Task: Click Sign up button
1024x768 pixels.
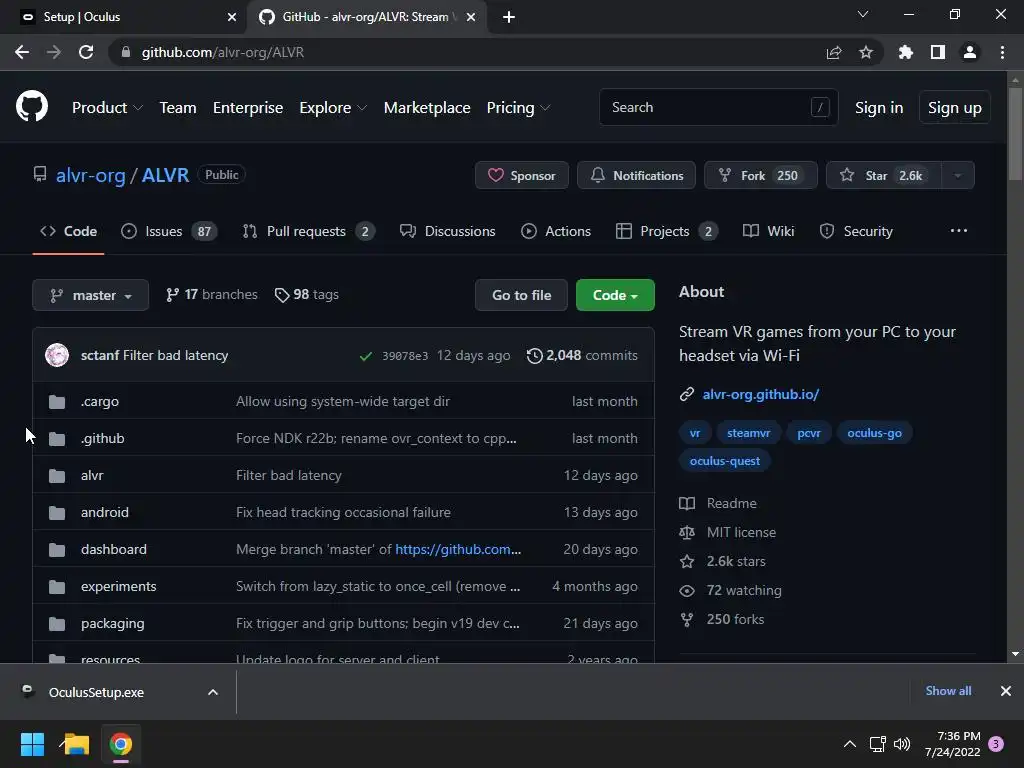Action: 954,108
